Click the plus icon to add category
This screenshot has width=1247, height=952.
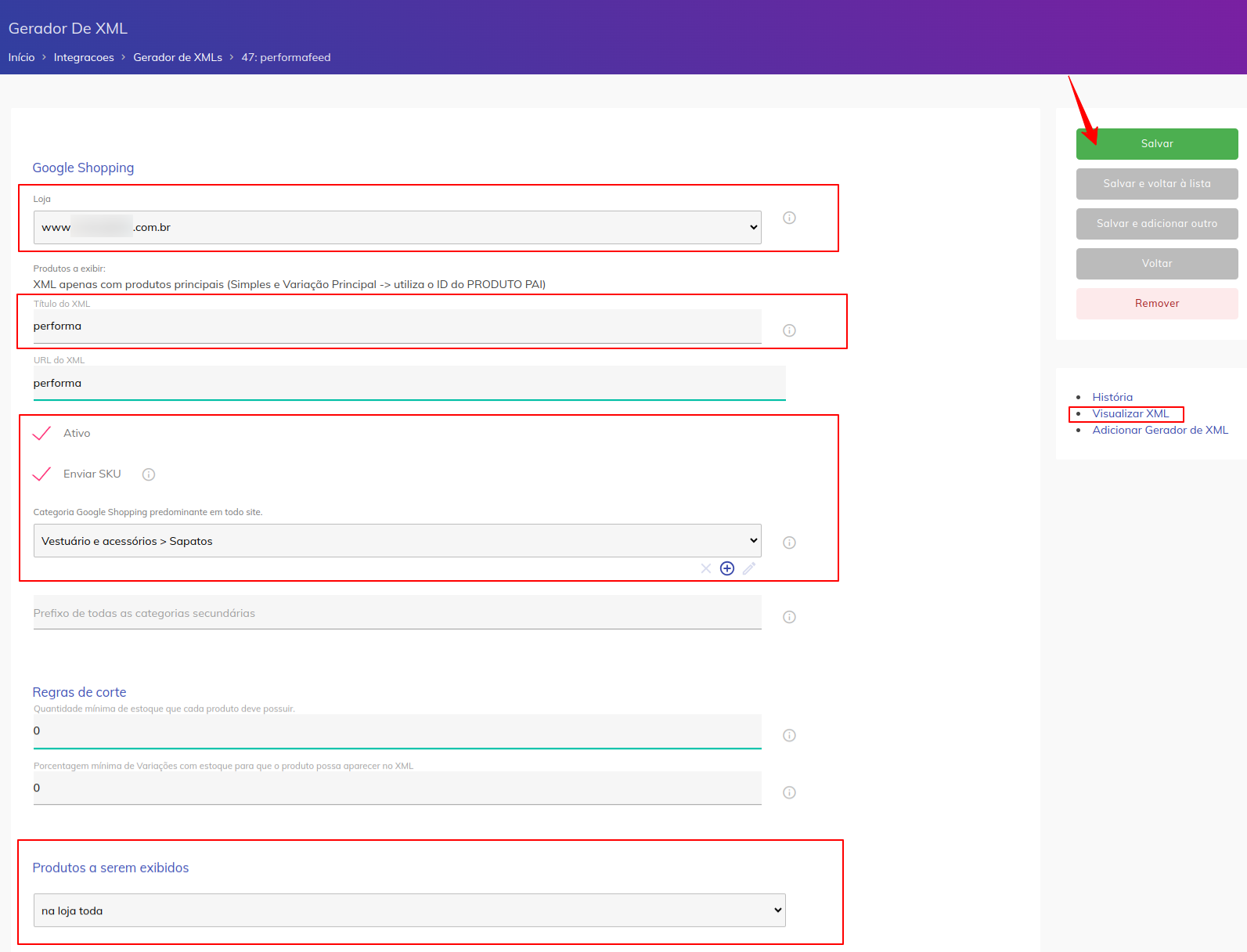click(x=727, y=568)
